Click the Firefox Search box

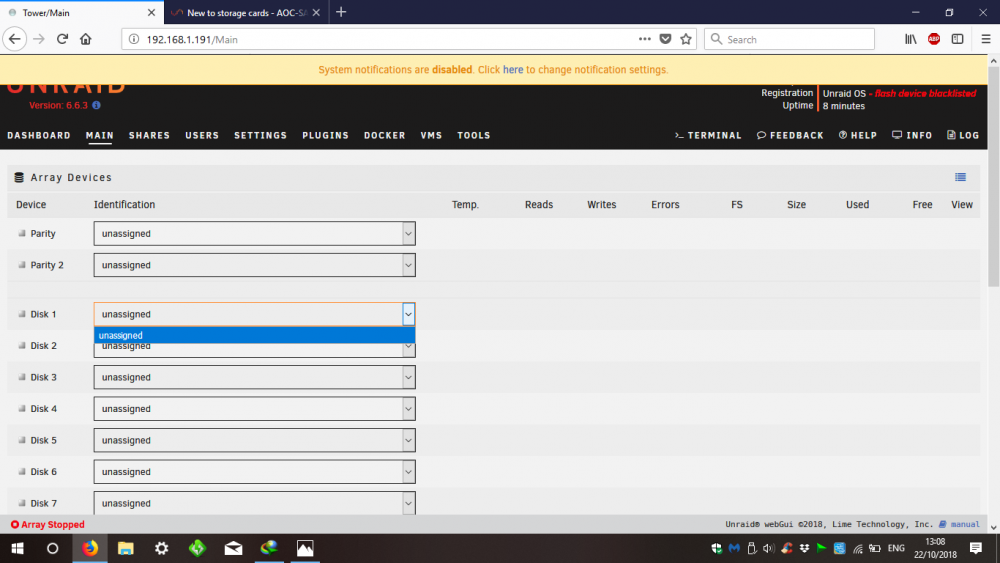[790, 39]
